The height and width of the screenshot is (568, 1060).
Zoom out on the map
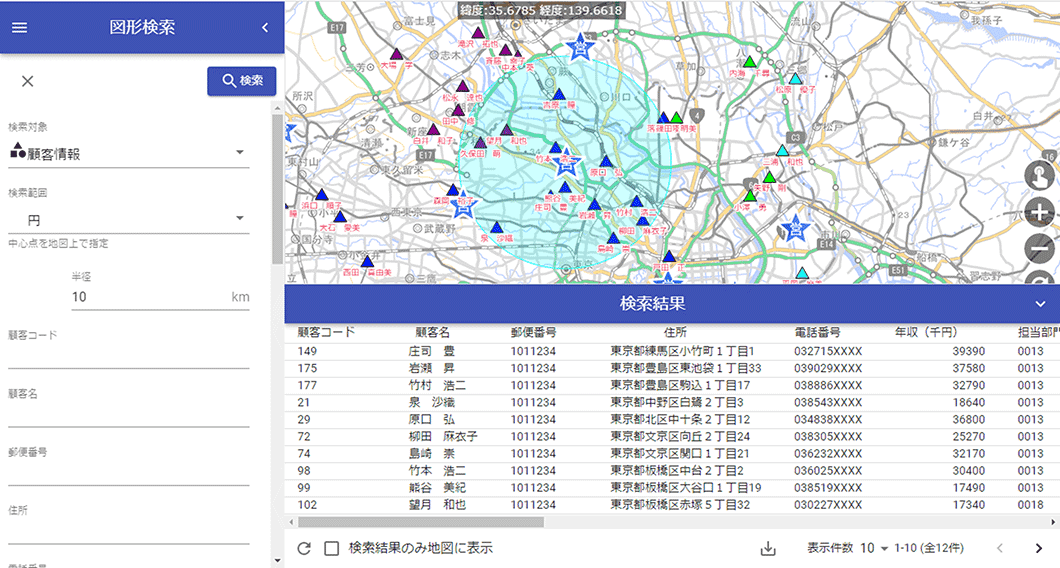[x=1041, y=248]
